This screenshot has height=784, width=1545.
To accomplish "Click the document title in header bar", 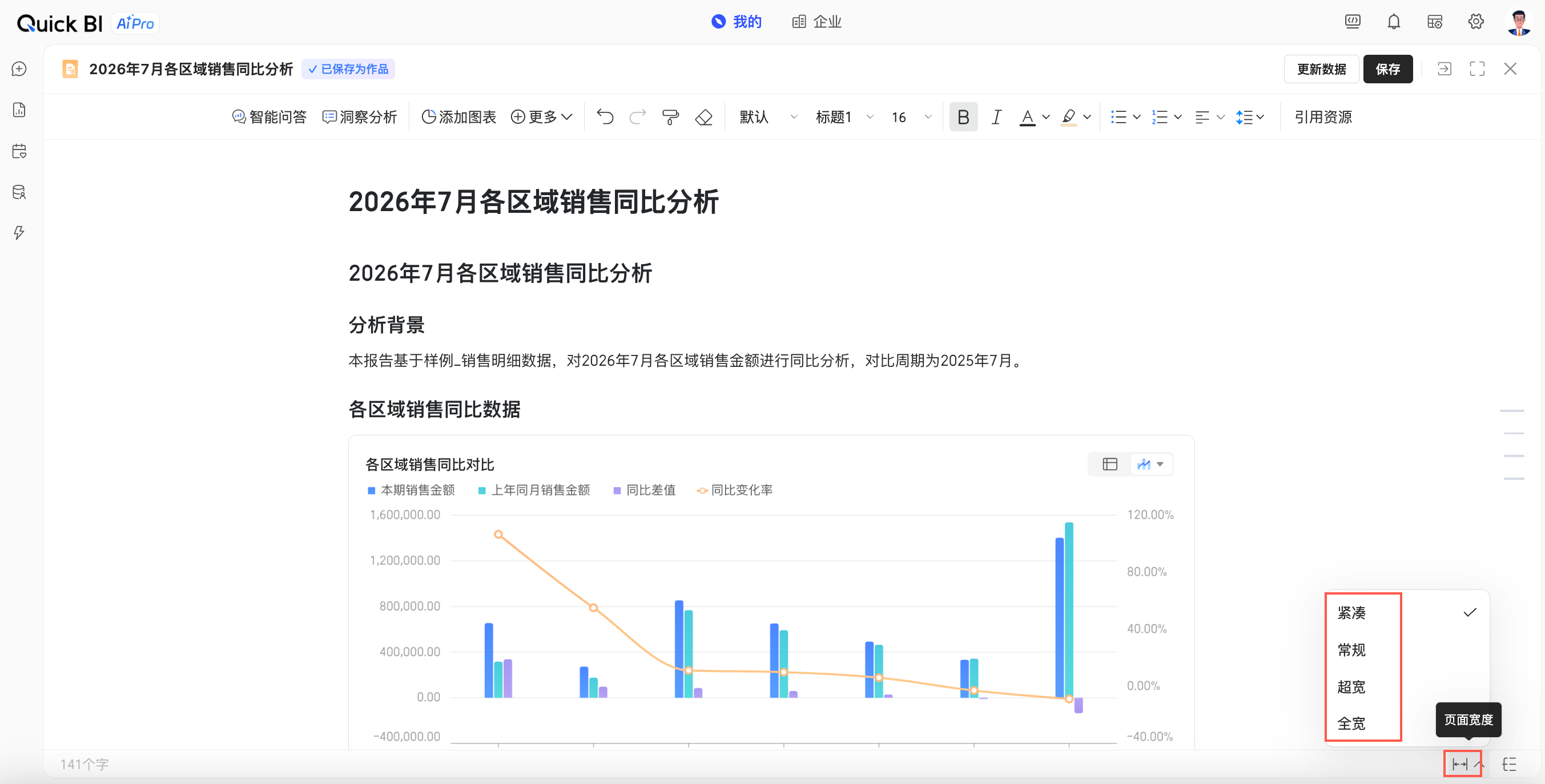I will click(x=191, y=69).
